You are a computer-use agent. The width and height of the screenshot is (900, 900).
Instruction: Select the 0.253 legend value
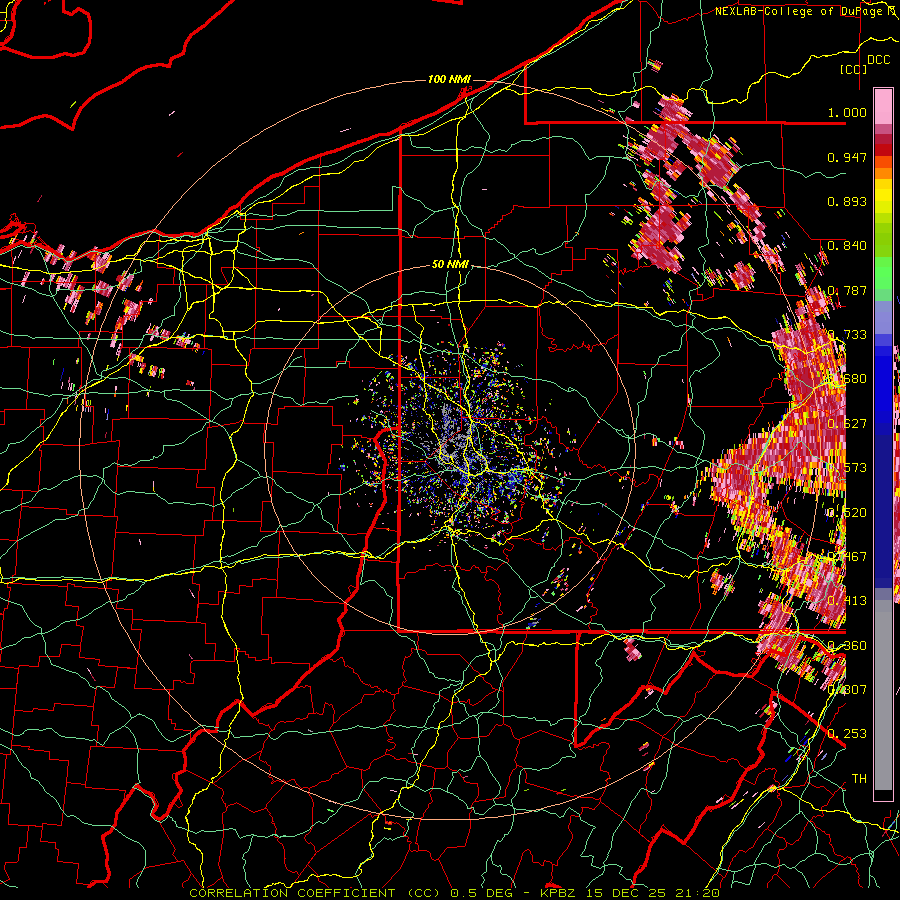(x=847, y=734)
